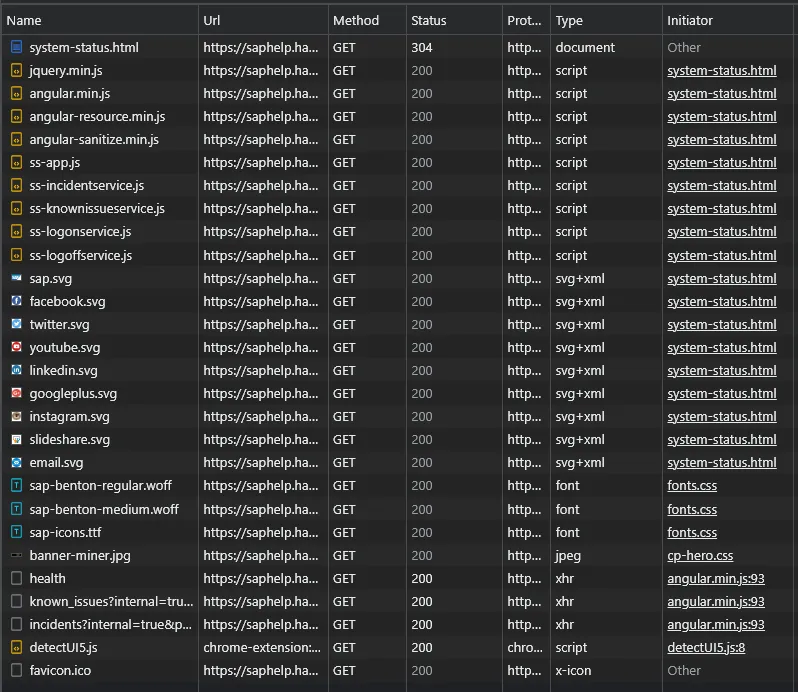798x692 pixels.
Task: Click the document icon beside system-status.html
Action: (x=16, y=47)
